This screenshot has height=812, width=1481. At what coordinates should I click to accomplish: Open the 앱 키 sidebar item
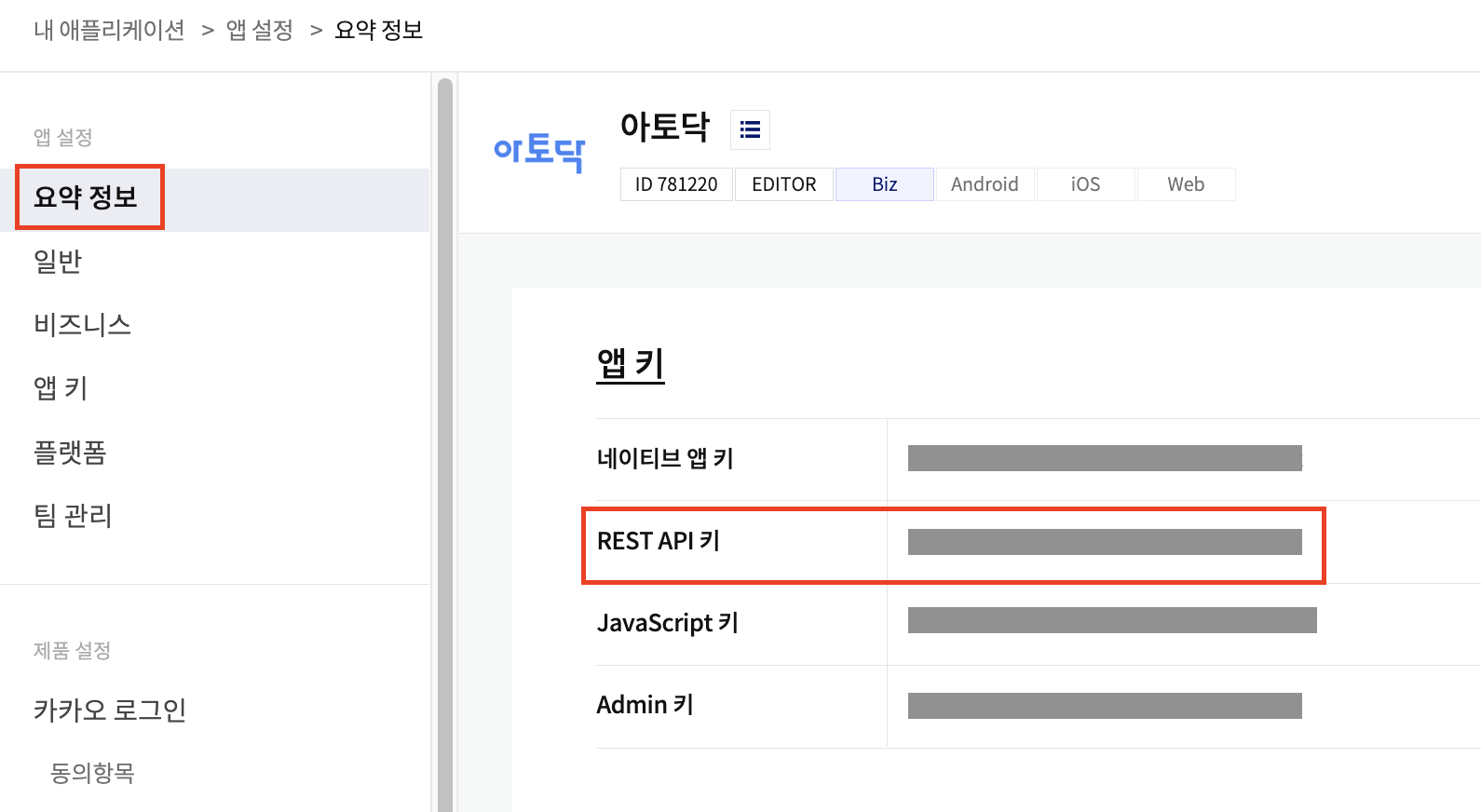pos(61,388)
